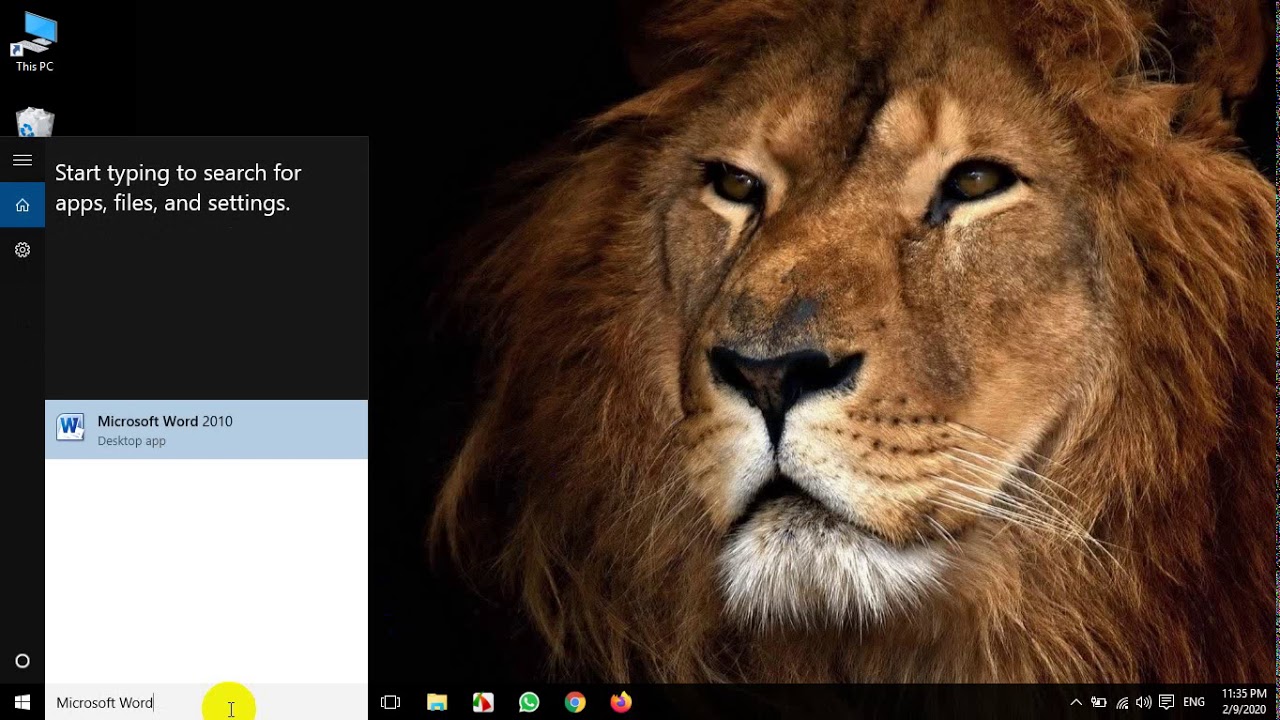Select the This PC desktop icon
Screen dimensions: 1280x720
tap(34, 42)
